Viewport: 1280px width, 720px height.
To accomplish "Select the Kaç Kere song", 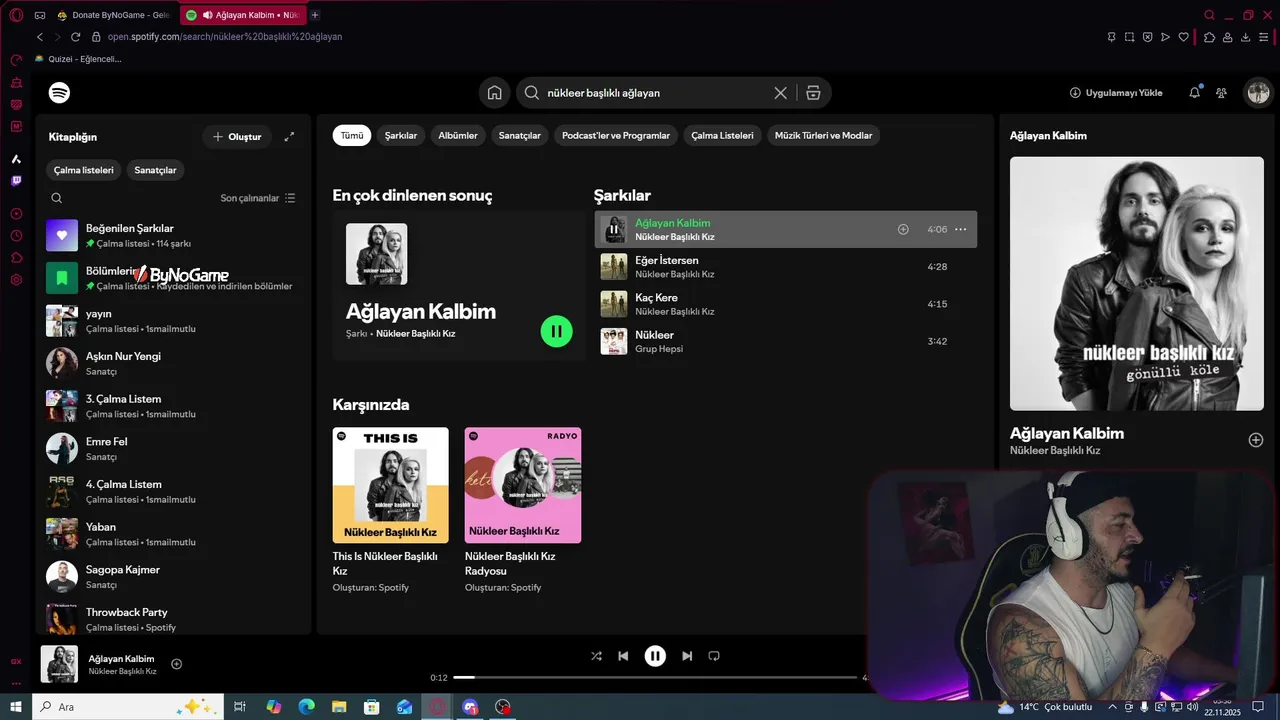I will click(786, 304).
